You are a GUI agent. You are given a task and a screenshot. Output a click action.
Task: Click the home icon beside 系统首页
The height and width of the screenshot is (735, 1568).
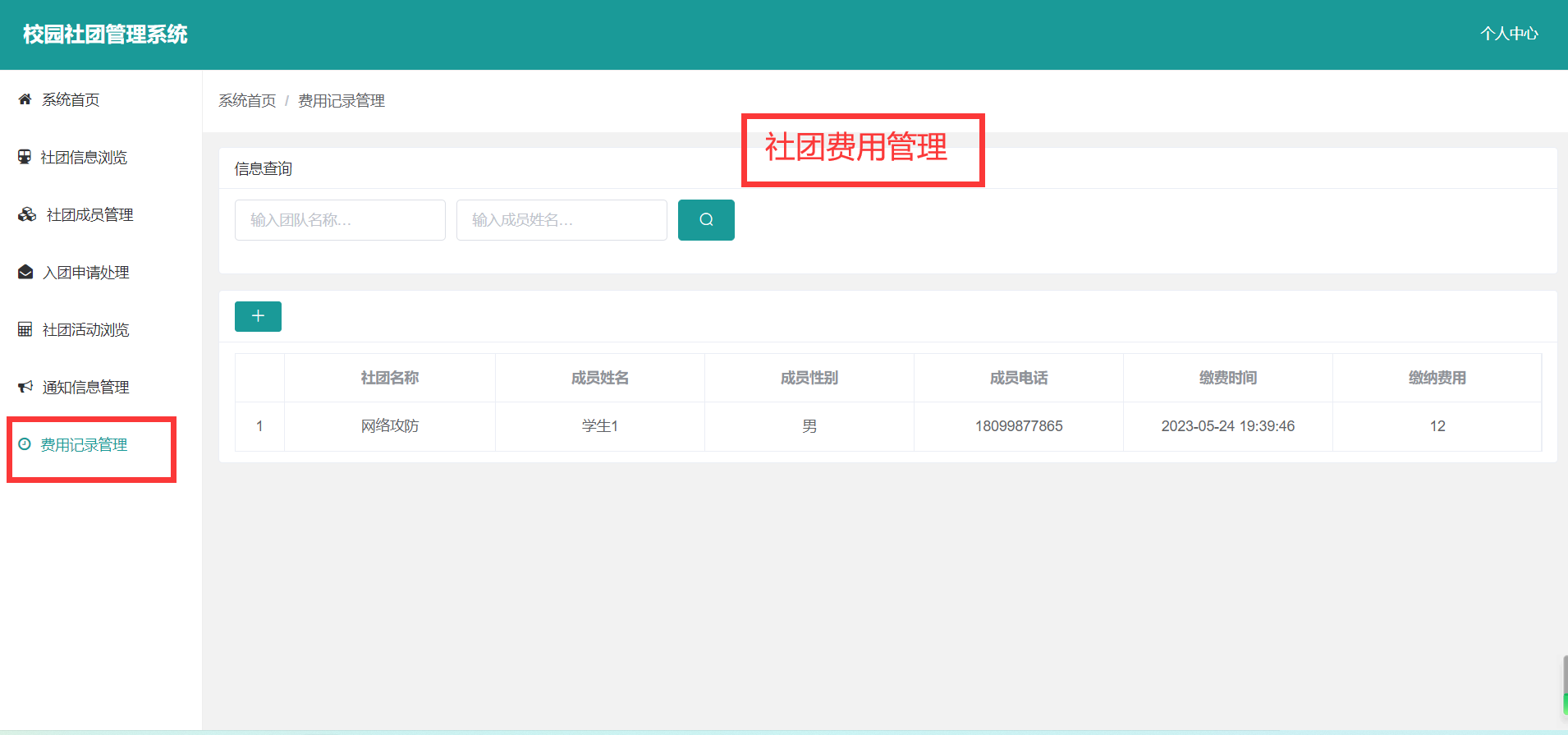coord(25,99)
